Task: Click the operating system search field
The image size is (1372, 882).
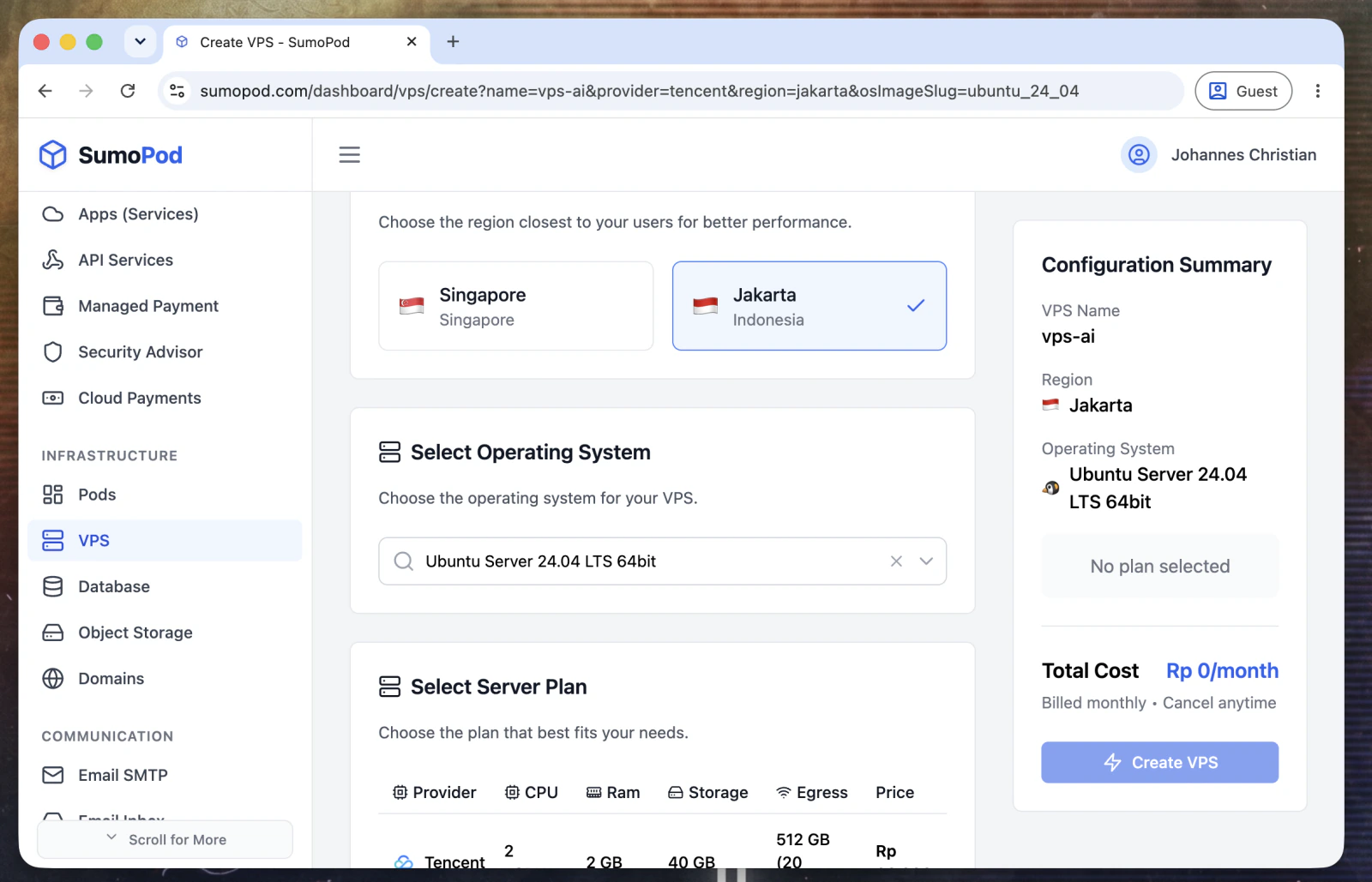Action: click(662, 561)
